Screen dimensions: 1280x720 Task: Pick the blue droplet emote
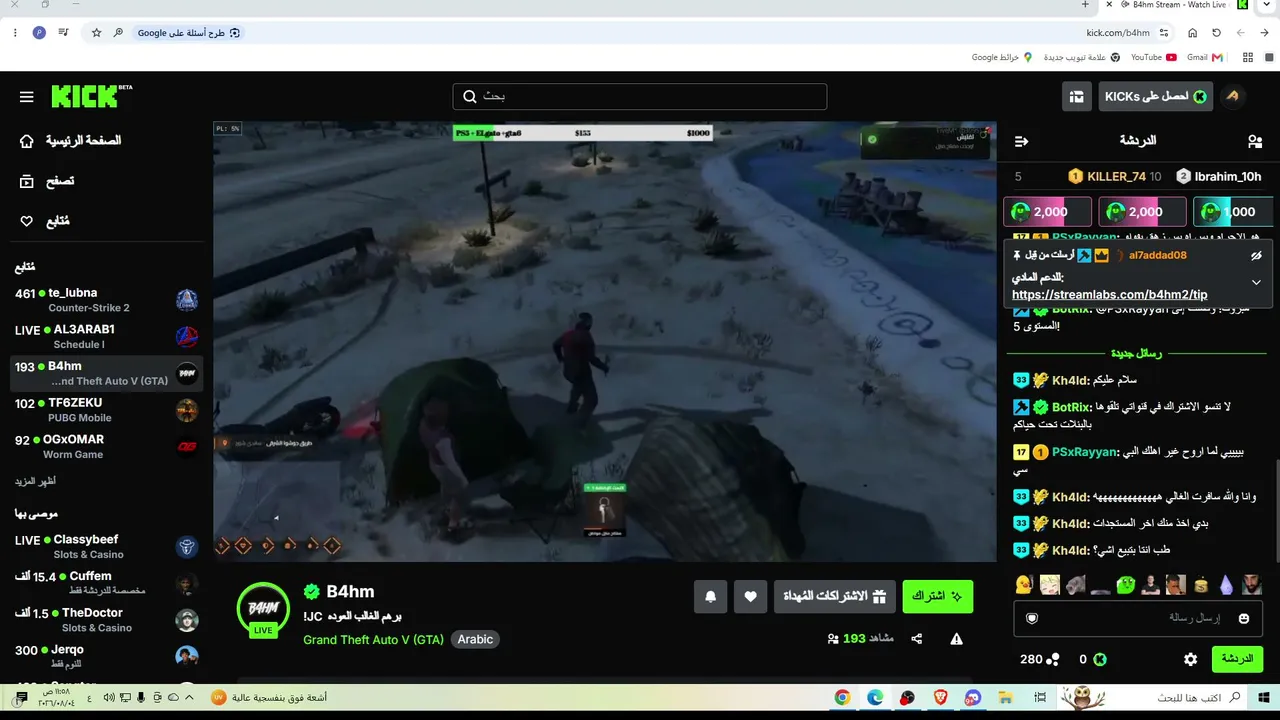1227,585
